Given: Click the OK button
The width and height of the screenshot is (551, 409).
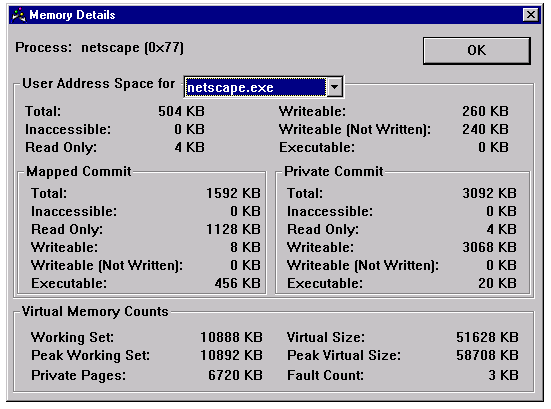Looking at the screenshot, I should click(x=477, y=51).
